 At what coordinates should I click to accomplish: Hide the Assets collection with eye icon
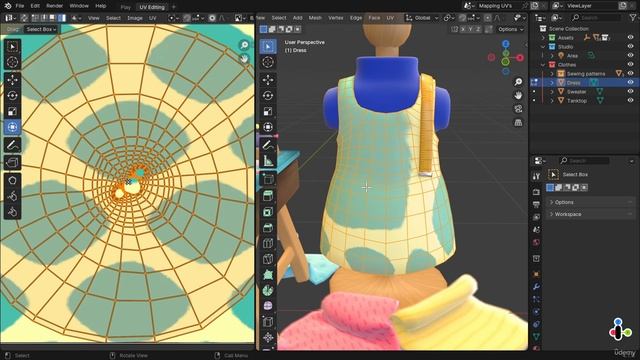point(630,38)
